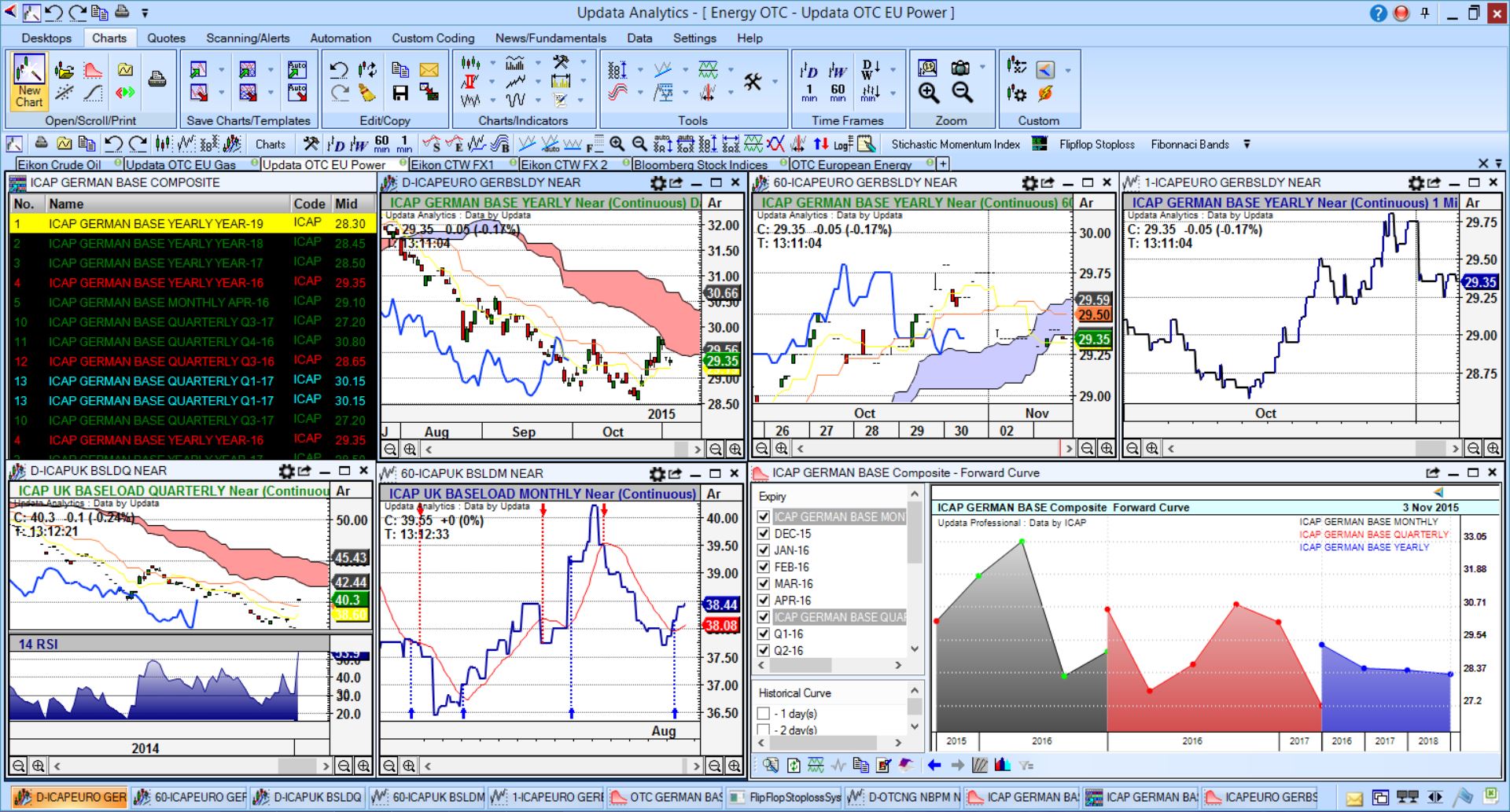
Task: Click the undo arrow in Edit/Copy group
Action: (x=339, y=70)
